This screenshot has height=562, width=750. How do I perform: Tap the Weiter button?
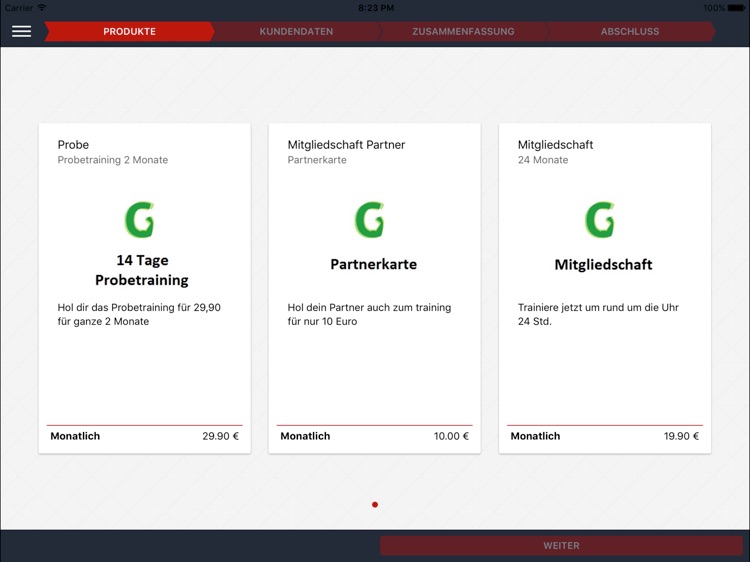point(561,546)
